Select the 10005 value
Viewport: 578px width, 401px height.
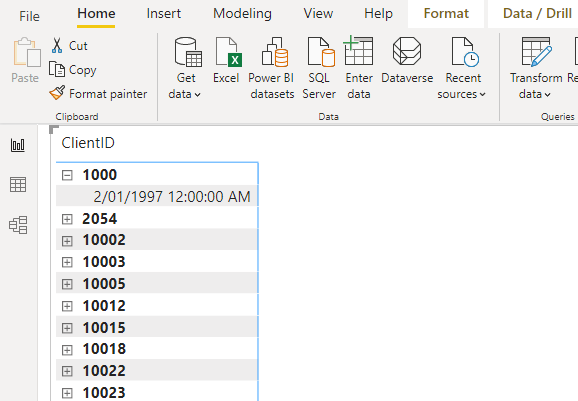pos(104,284)
